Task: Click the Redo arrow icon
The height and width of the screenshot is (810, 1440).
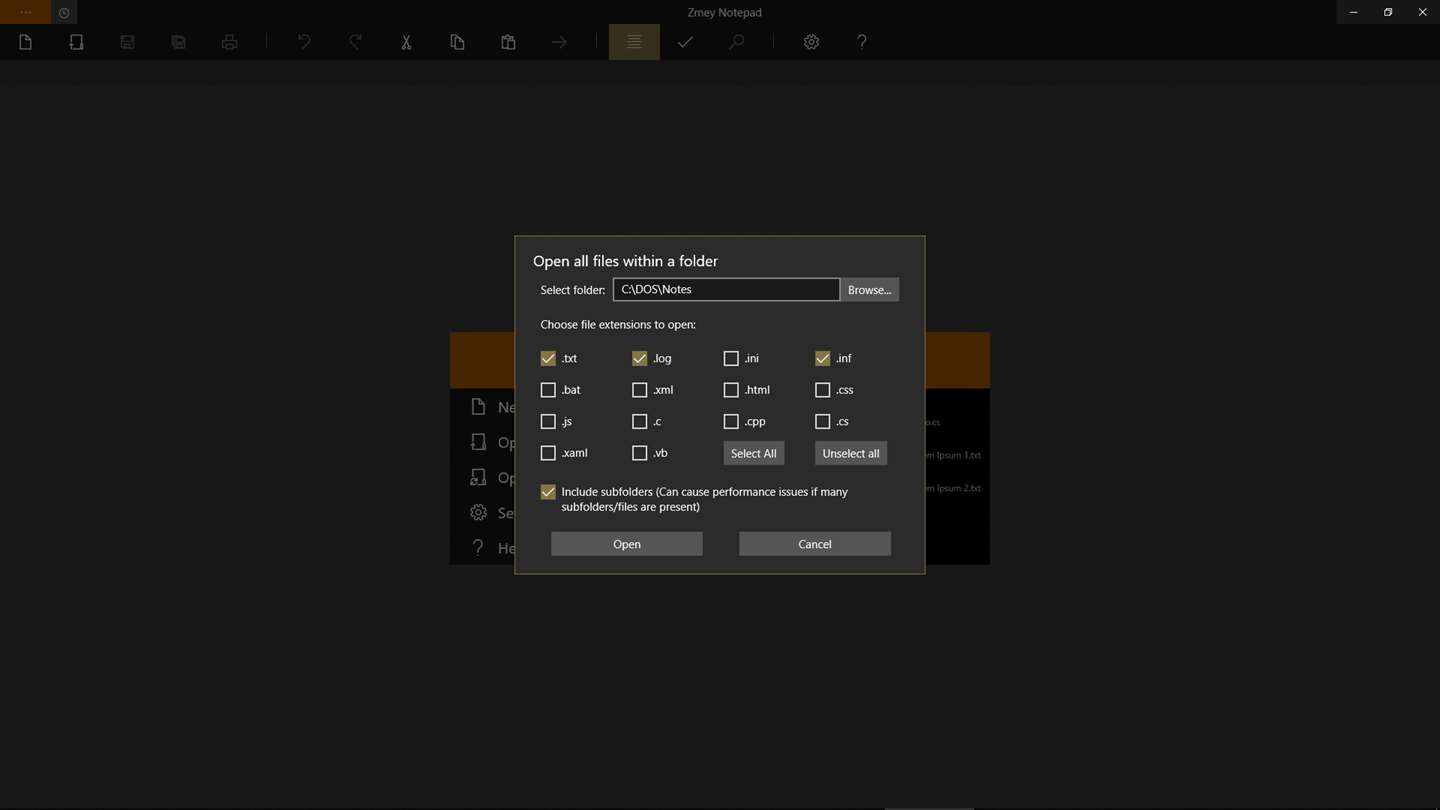Action: (355, 42)
